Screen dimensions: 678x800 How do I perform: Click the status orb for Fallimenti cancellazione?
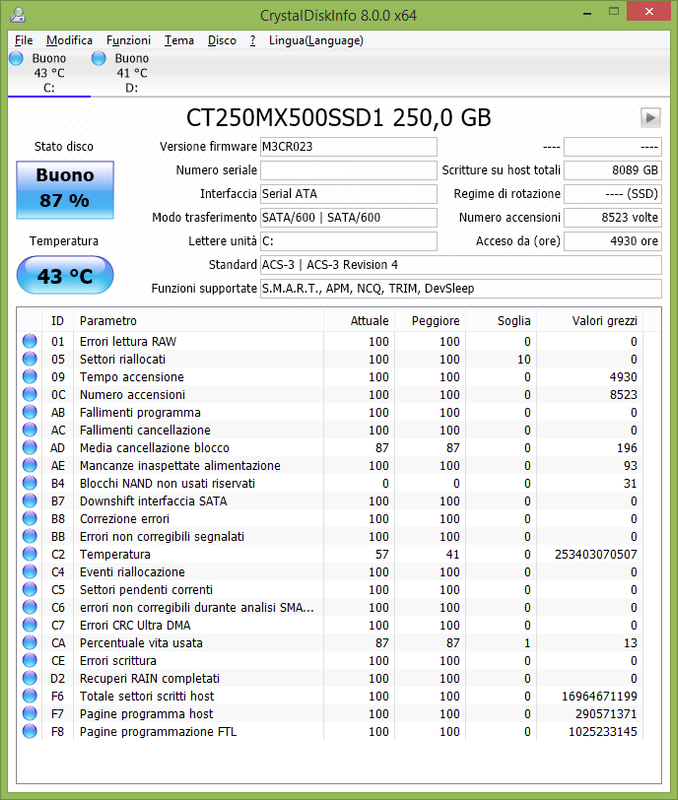pos(30,430)
